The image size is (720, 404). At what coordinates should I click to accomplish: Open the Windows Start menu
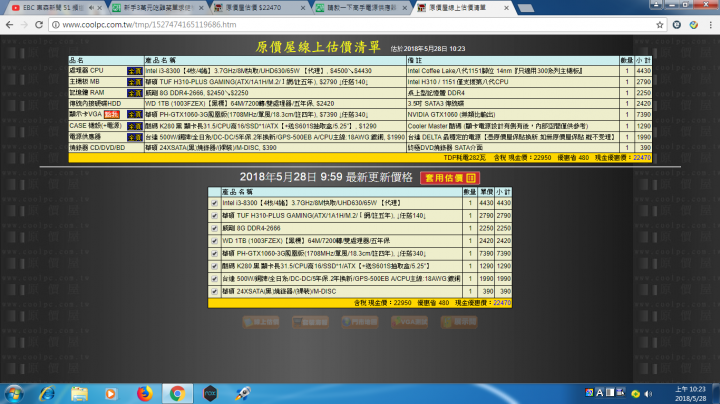pyautogui.click(x=14, y=394)
